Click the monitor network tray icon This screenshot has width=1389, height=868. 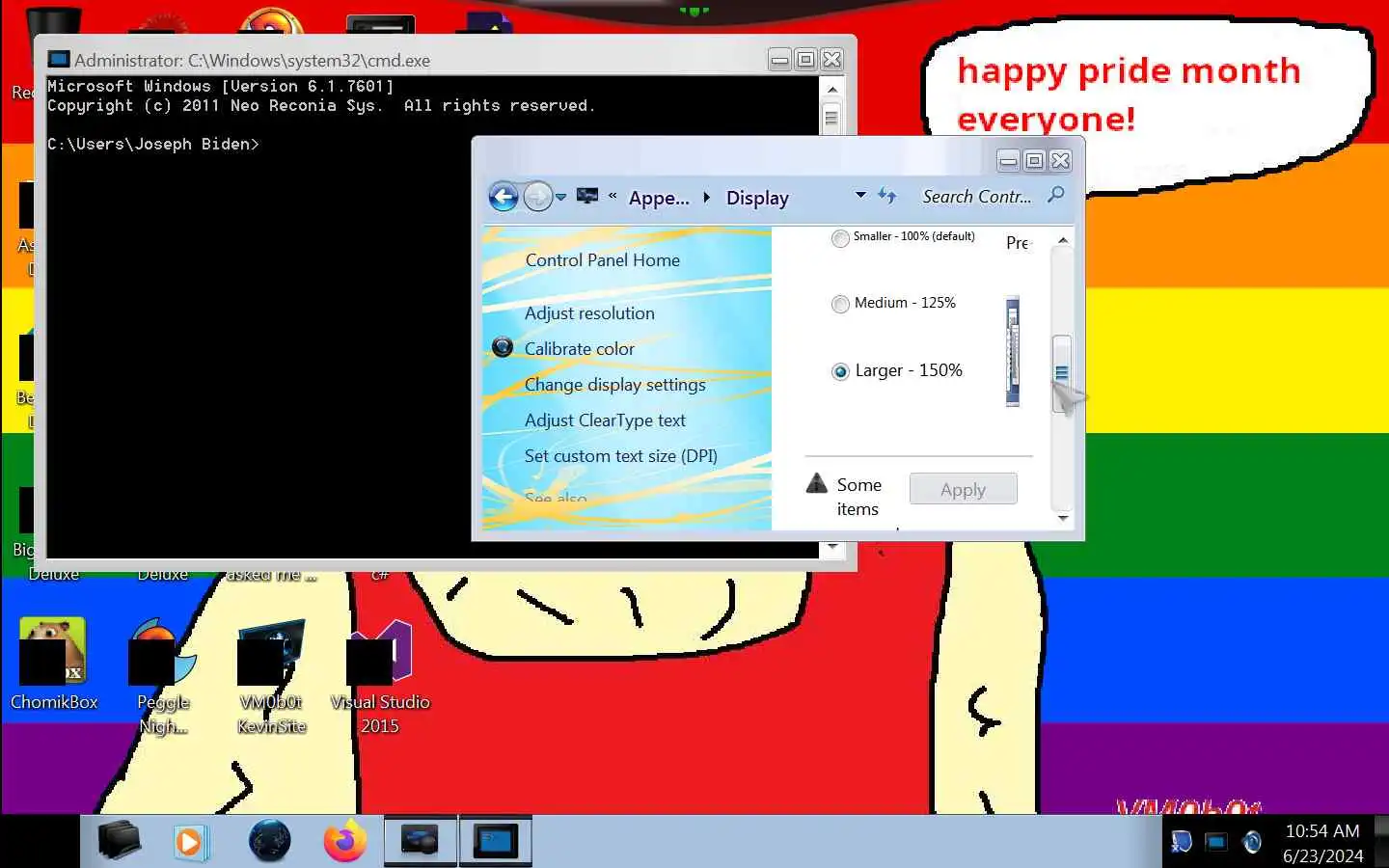(x=1216, y=842)
